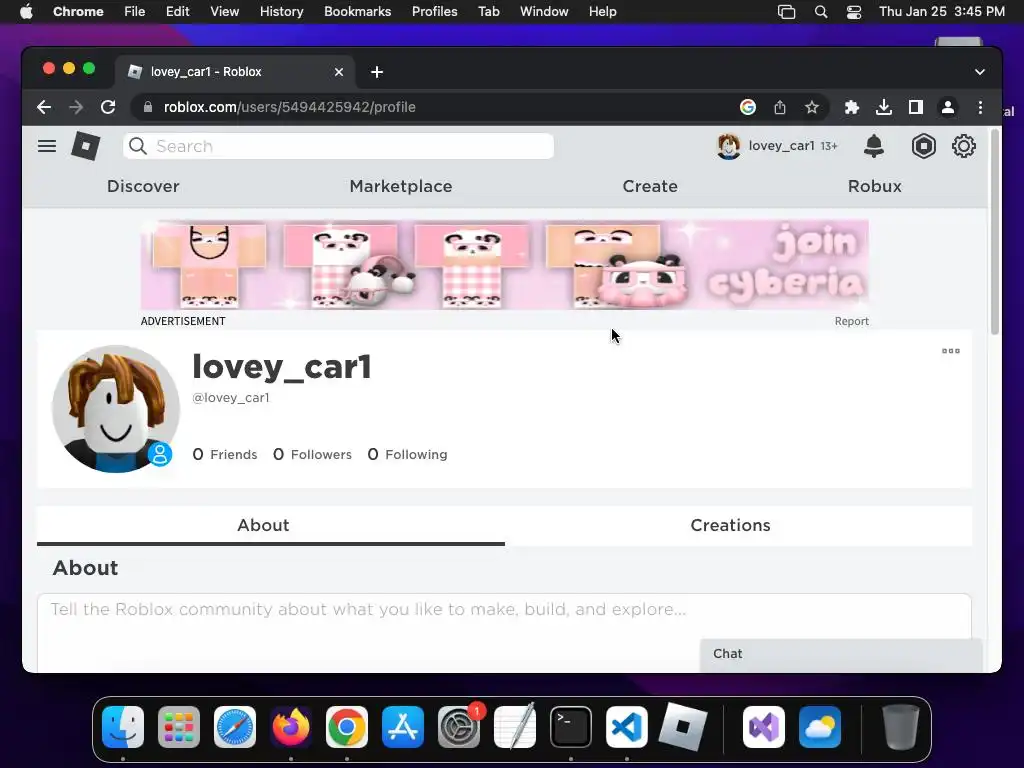Open the notifications bell

pos(874,146)
